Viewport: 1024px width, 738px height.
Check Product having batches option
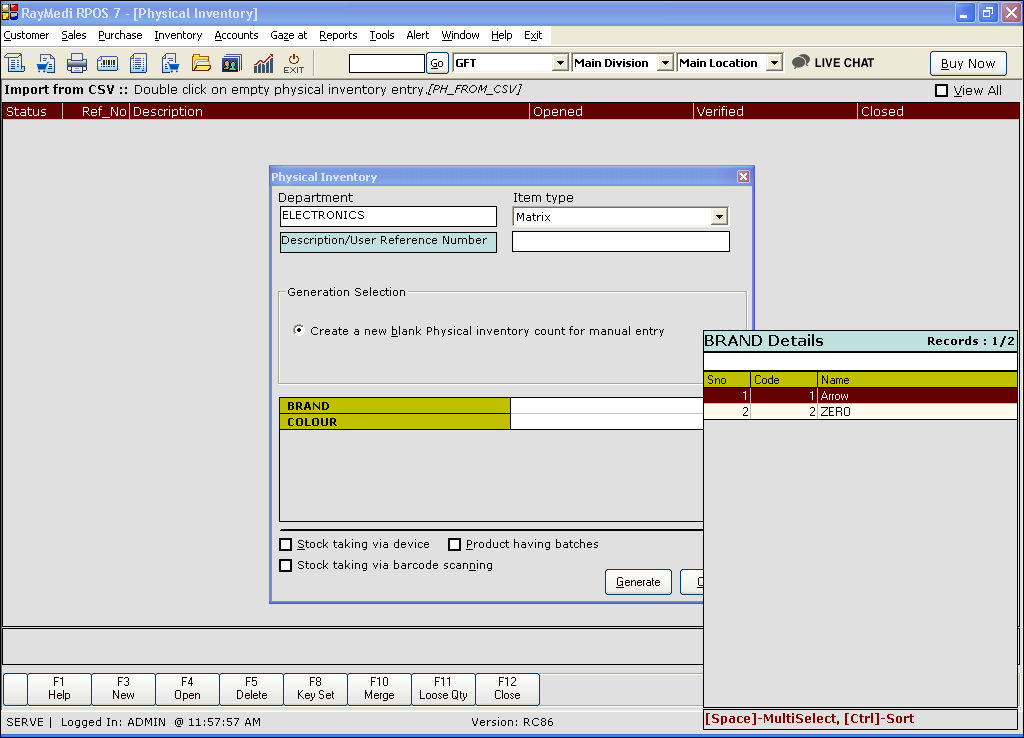pyautogui.click(x=455, y=545)
